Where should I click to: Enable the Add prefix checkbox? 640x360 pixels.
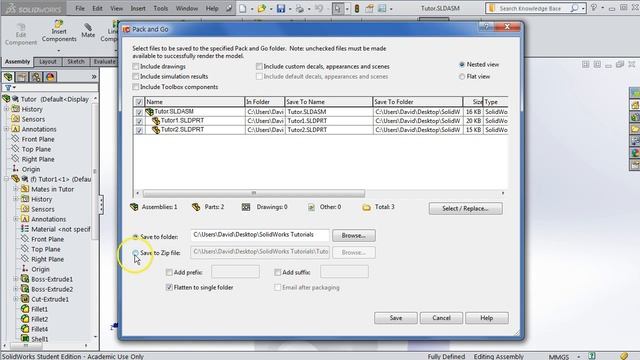coord(169,272)
